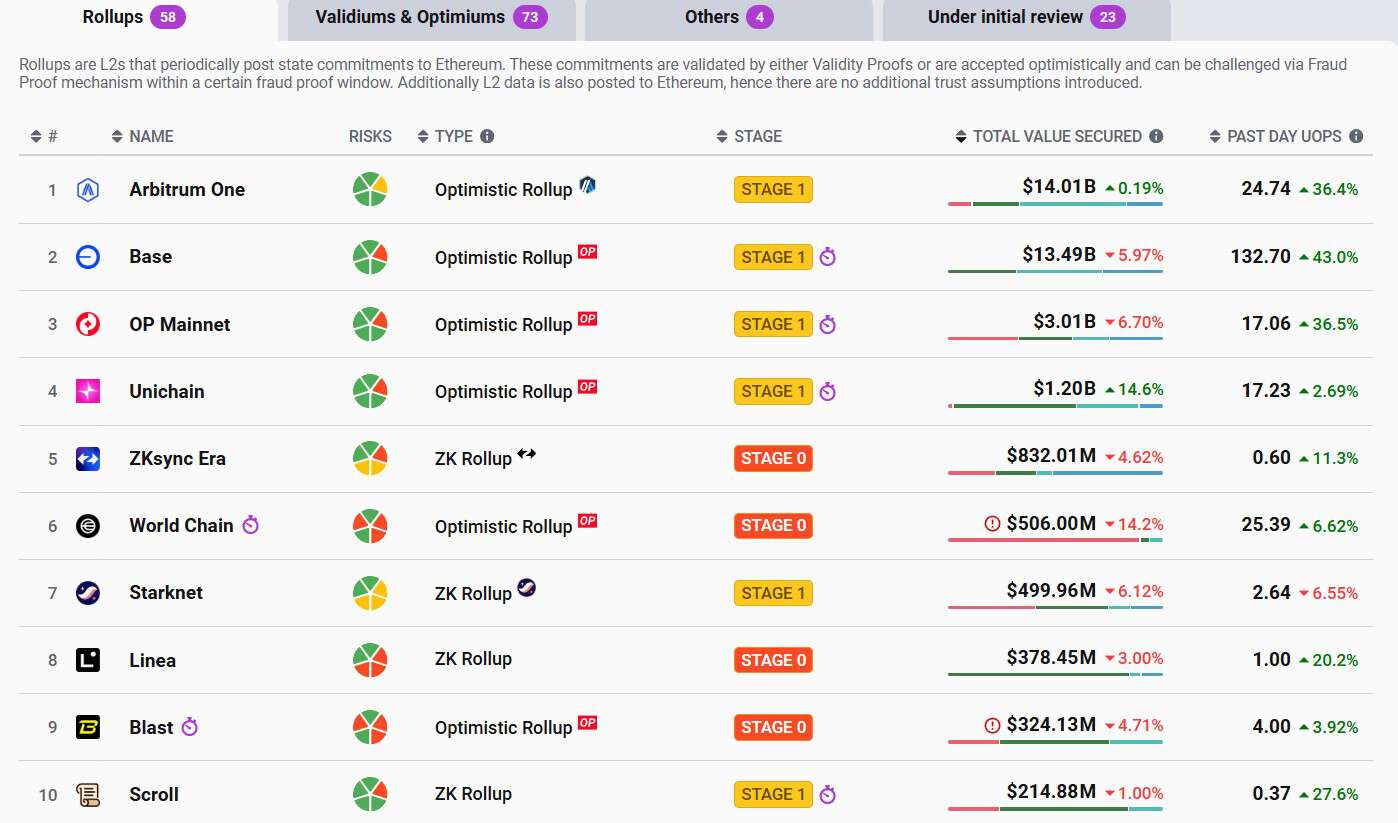Click the red warning icon beside $506.00M
Image resolution: width=1398 pixels, height=823 pixels.
pyautogui.click(x=992, y=524)
